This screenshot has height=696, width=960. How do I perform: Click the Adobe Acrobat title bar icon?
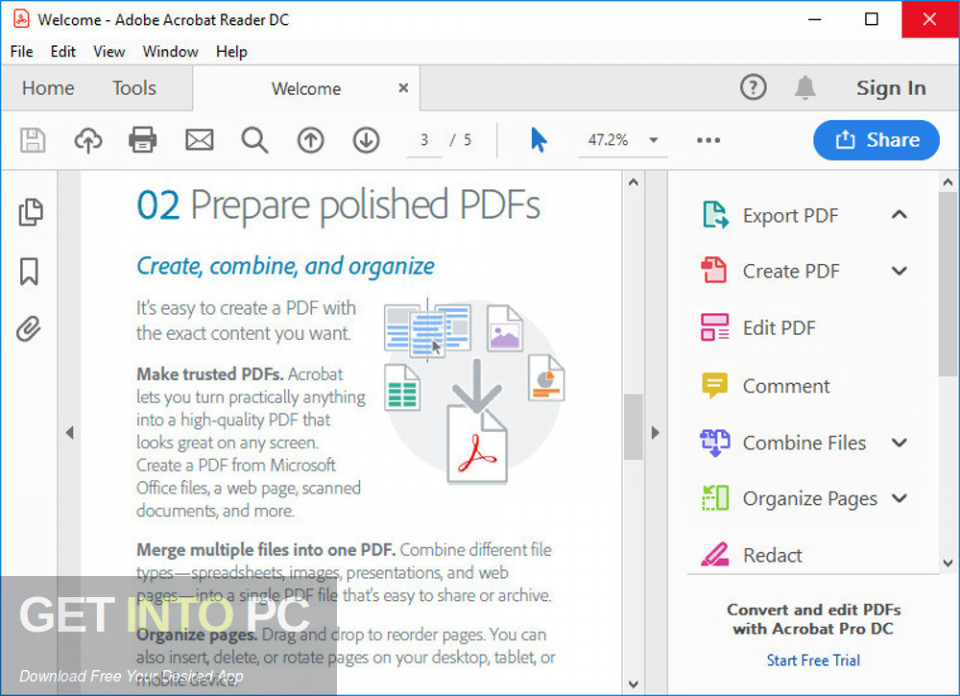coord(21,20)
